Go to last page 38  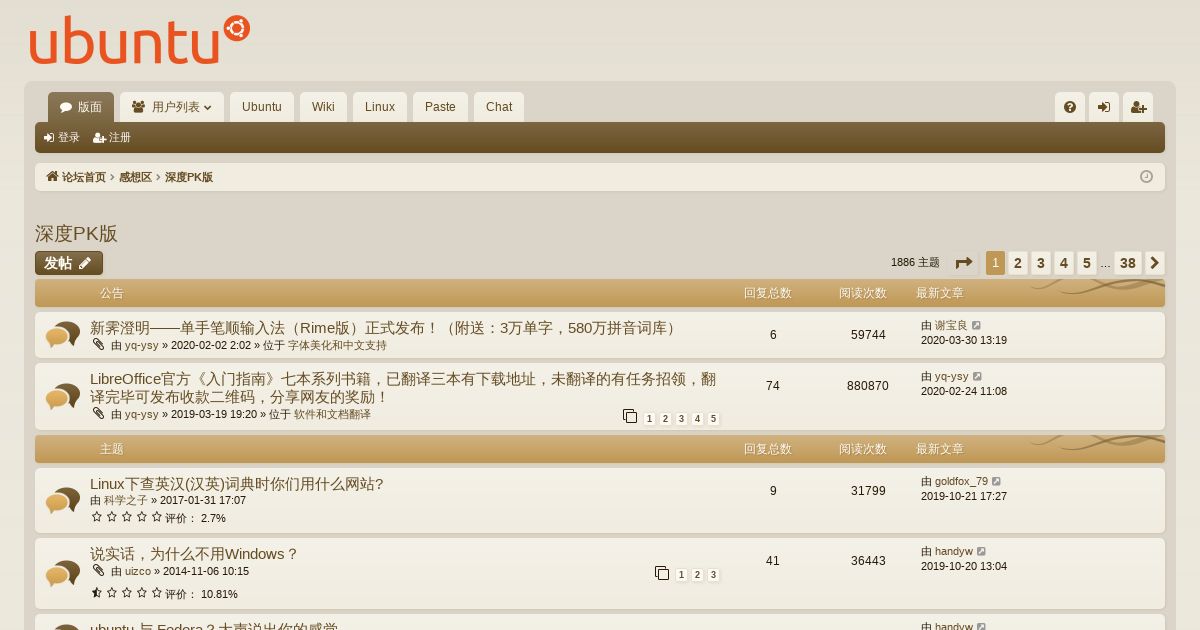(1128, 263)
